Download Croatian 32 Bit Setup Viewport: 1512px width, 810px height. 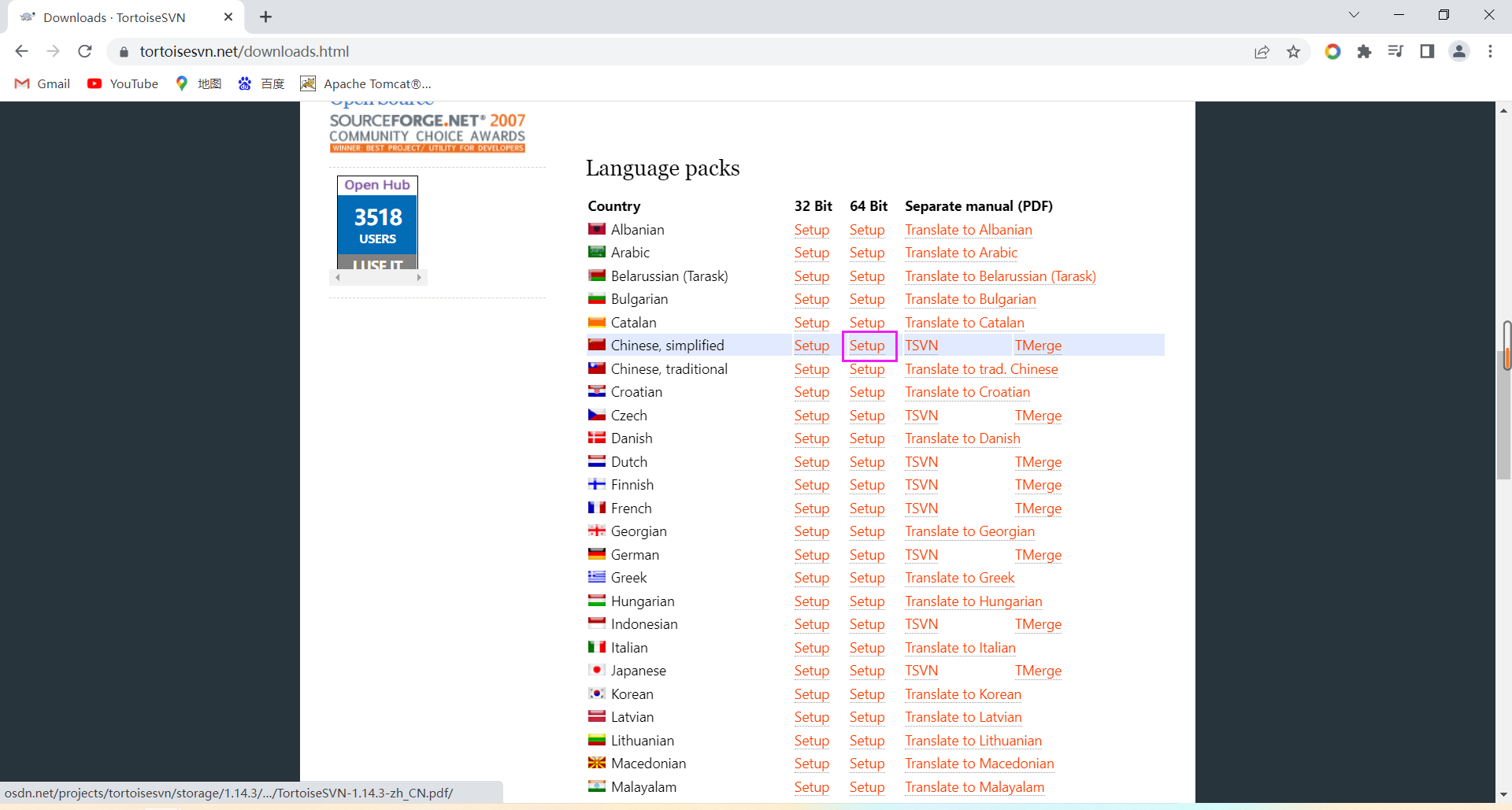(811, 392)
